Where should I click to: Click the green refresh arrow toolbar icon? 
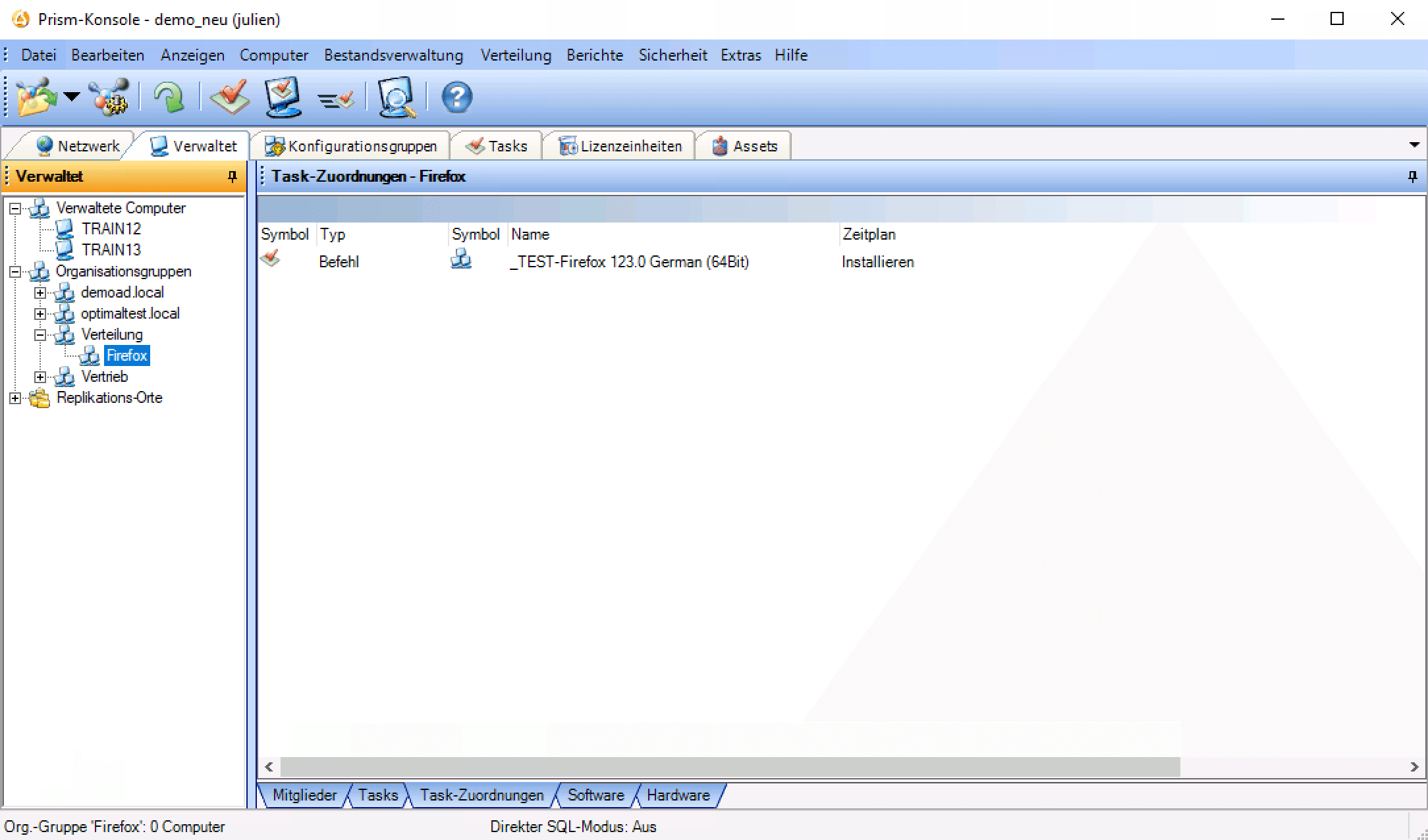[169, 97]
